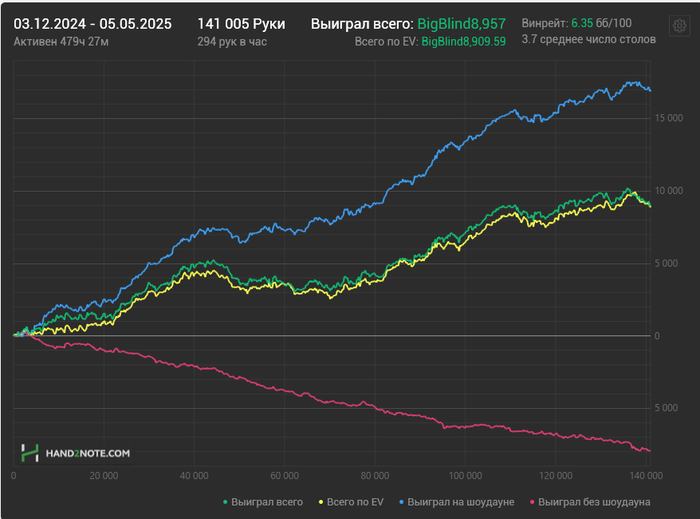
Task: Click the 80 000 x-axis label
Action: [x=375, y=476]
